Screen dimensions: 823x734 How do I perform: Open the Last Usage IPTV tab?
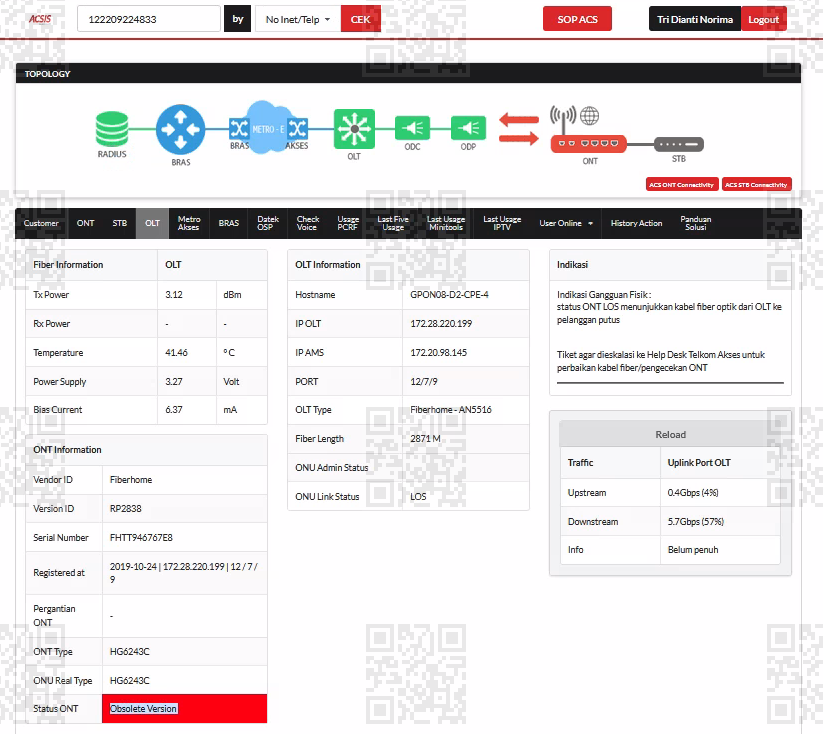(502, 223)
